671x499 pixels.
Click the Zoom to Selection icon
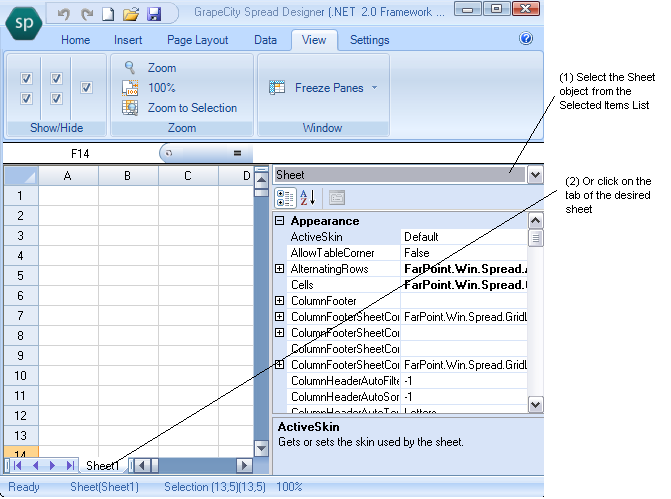click(x=130, y=108)
